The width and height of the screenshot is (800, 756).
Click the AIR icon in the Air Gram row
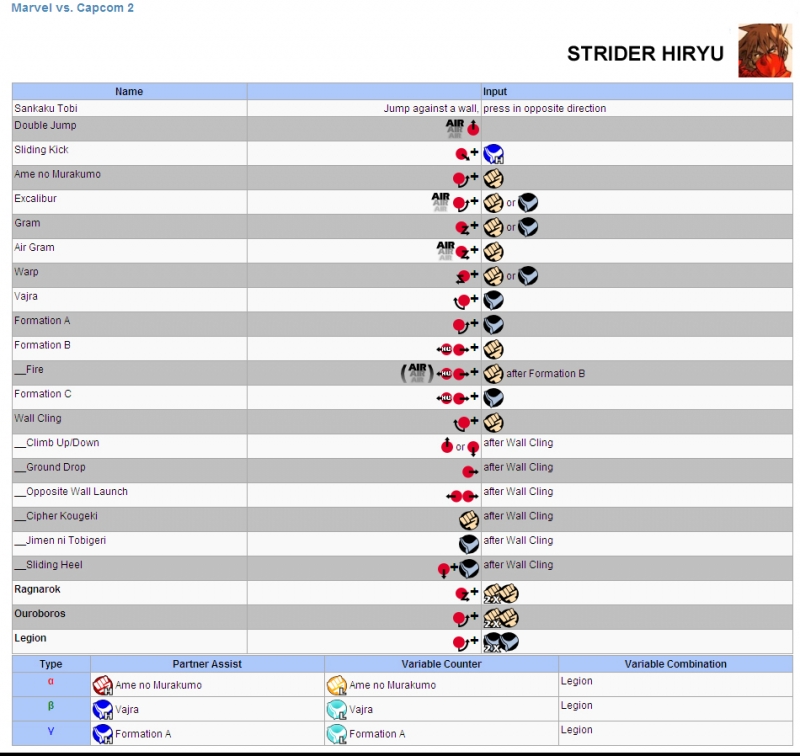coord(445,250)
